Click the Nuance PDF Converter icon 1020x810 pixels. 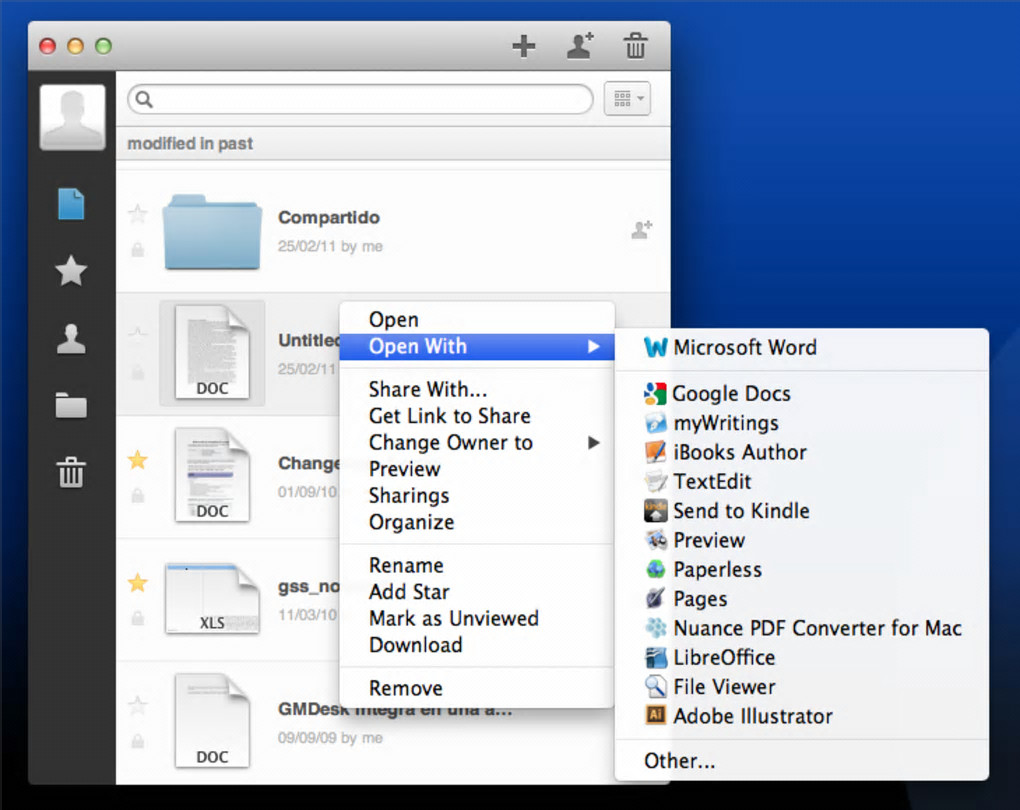point(656,628)
